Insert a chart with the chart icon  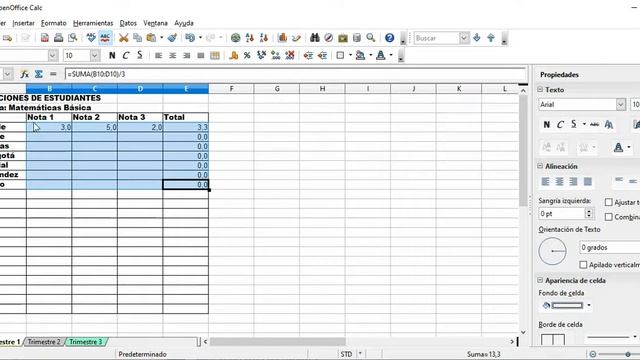(282, 38)
